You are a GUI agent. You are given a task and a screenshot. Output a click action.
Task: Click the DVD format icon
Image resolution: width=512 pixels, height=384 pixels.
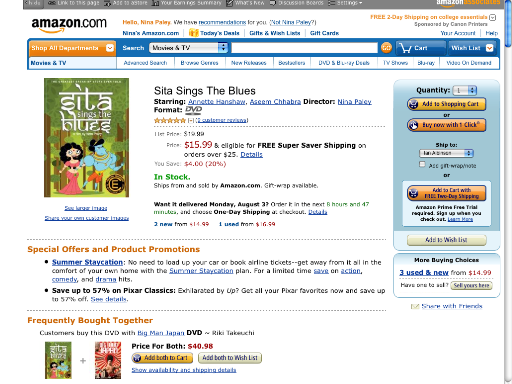[x=193, y=110]
